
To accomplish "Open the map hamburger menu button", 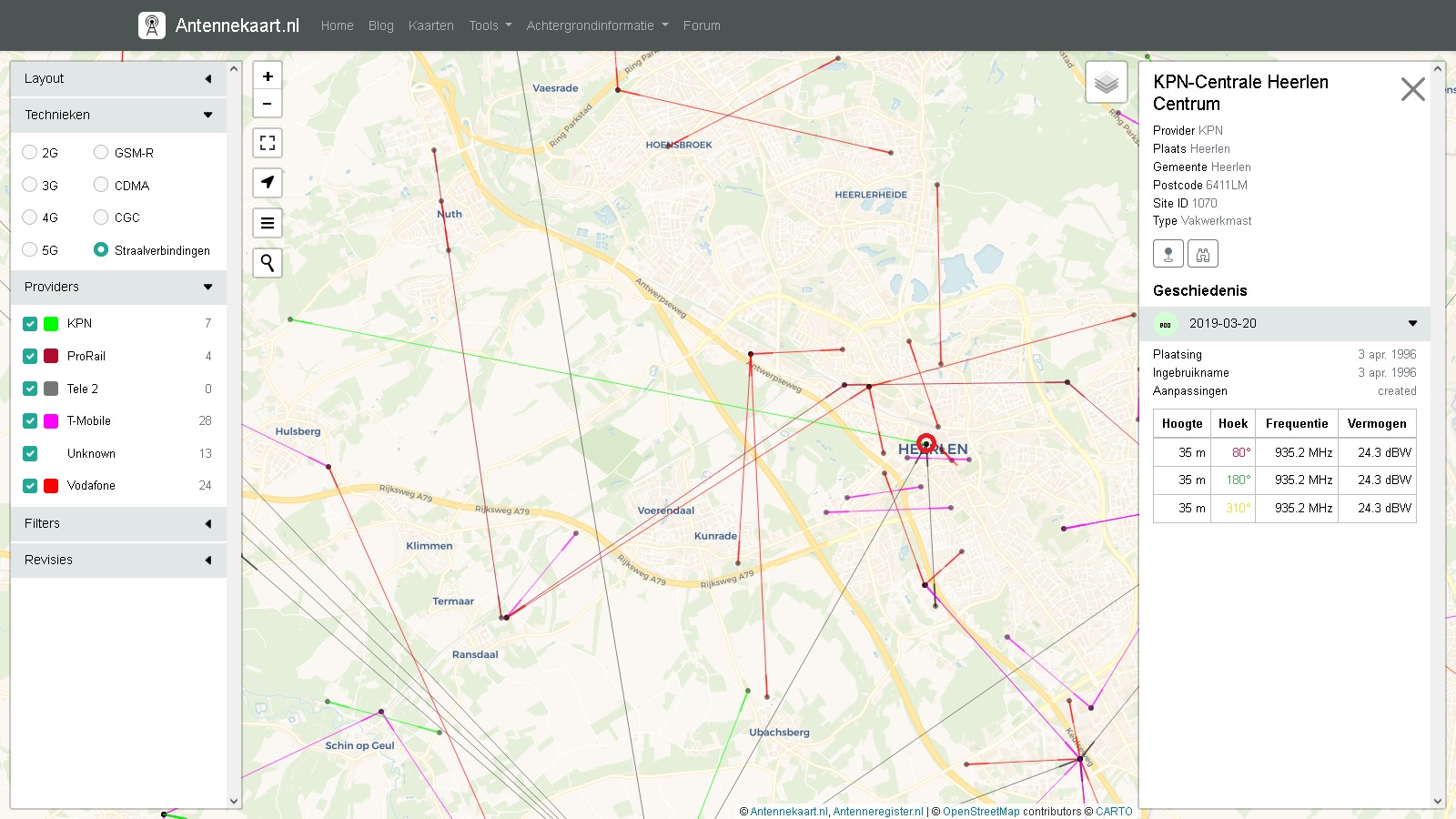I will 268,223.
